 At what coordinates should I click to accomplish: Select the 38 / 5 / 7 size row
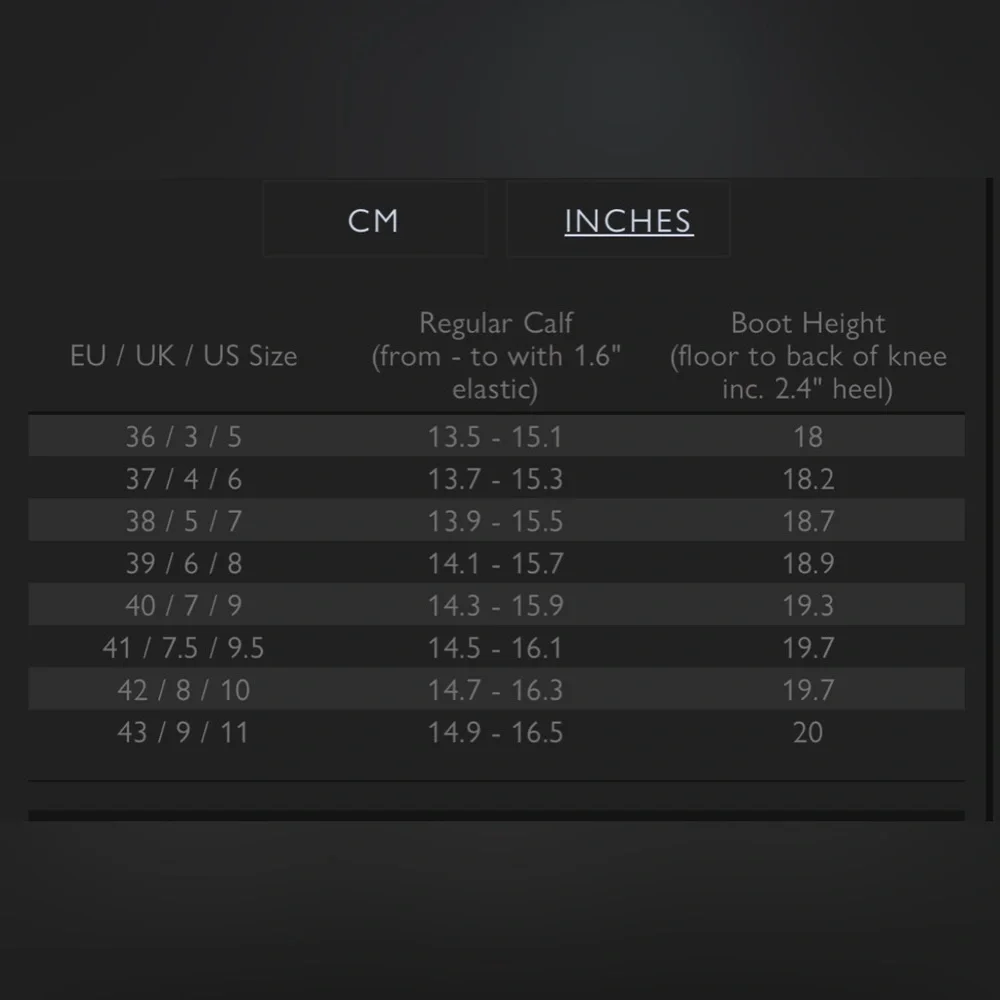[184, 521]
